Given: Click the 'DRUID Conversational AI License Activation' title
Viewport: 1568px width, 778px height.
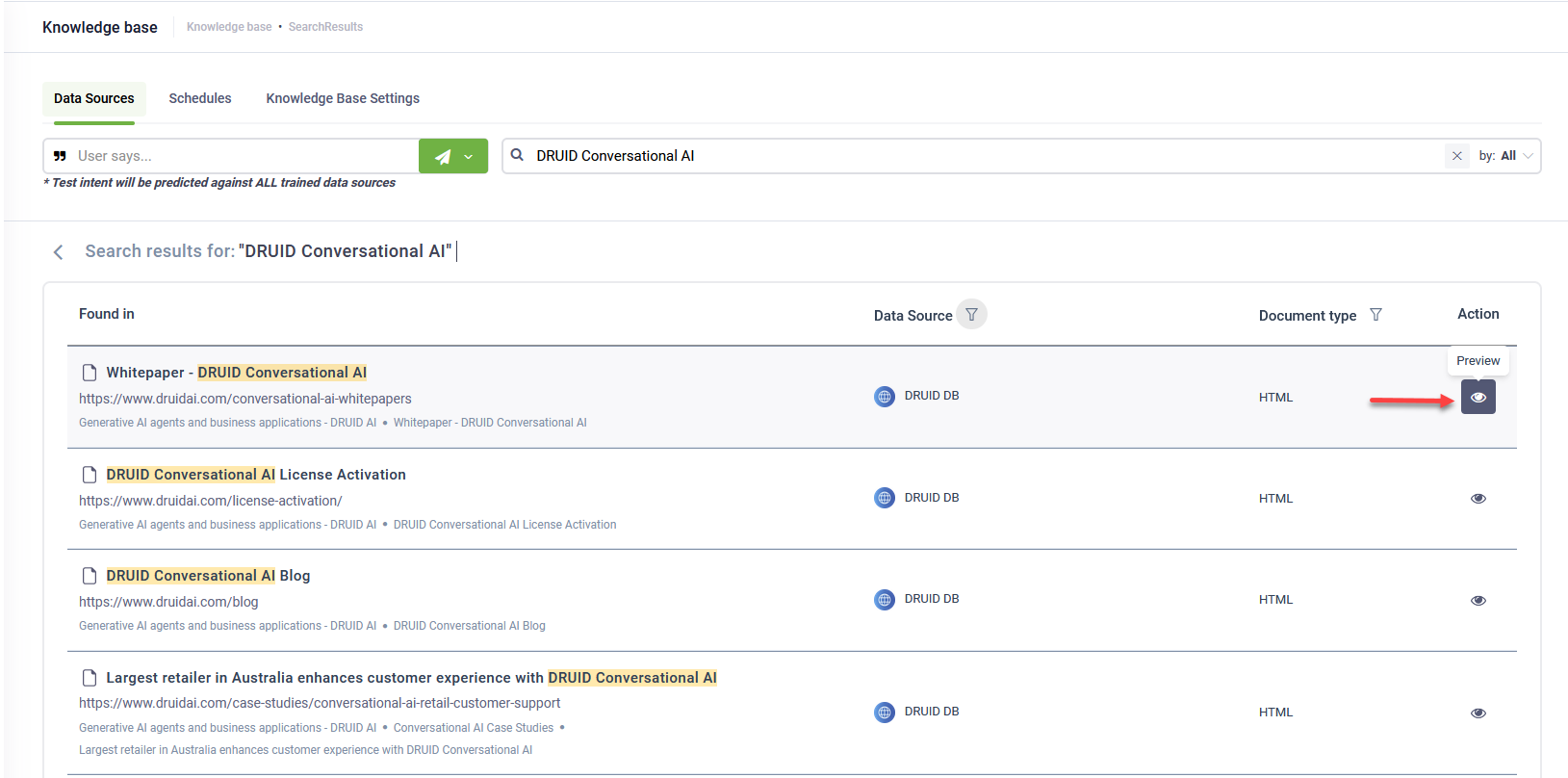Looking at the screenshot, I should coord(256,475).
